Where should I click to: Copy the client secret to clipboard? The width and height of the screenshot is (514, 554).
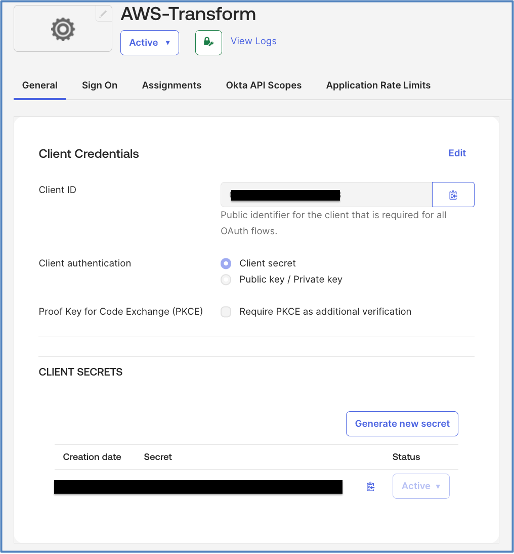point(371,487)
